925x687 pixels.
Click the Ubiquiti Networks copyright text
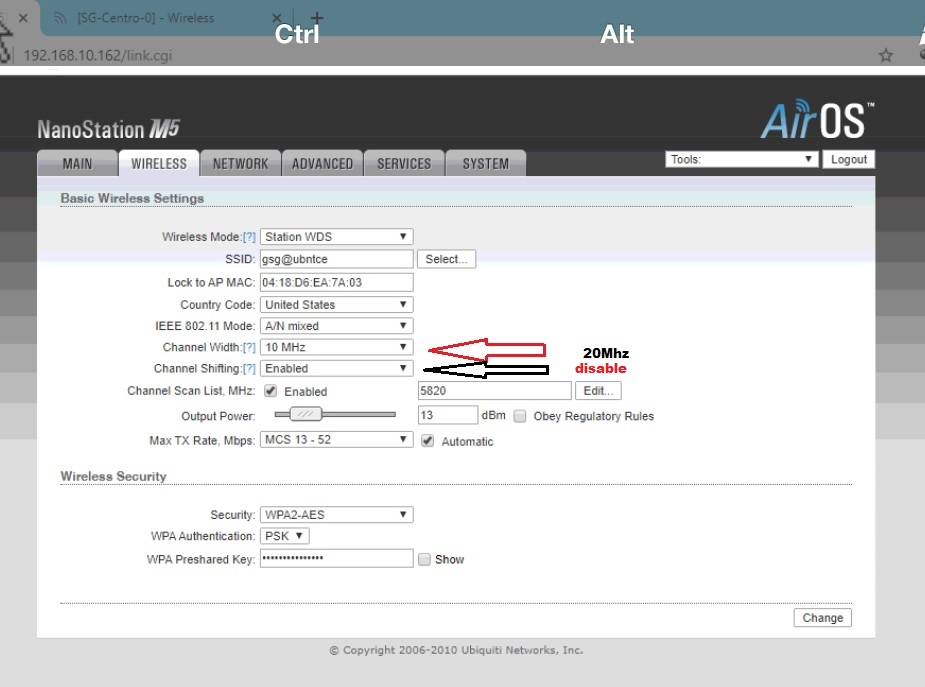click(x=456, y=650)
